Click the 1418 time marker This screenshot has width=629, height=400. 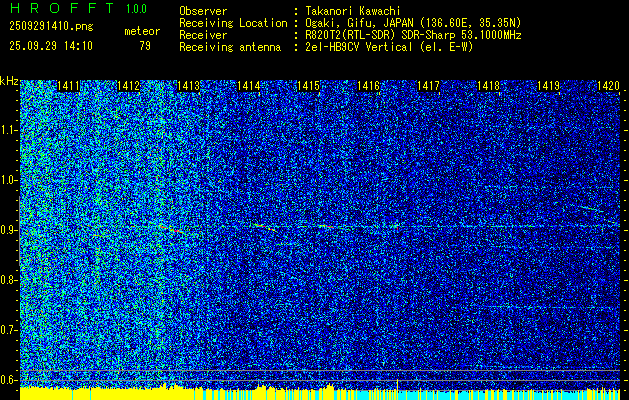pos(488,86)
